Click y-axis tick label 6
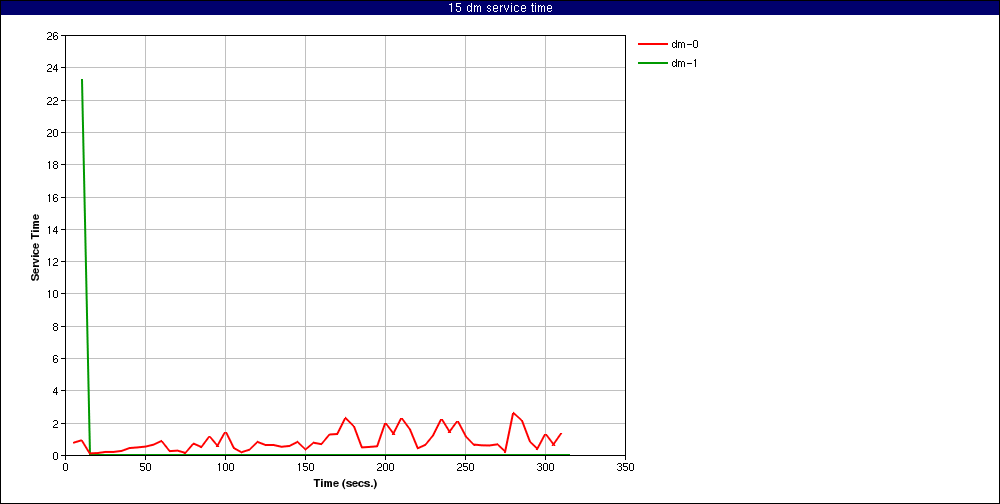 coord(55,359)
